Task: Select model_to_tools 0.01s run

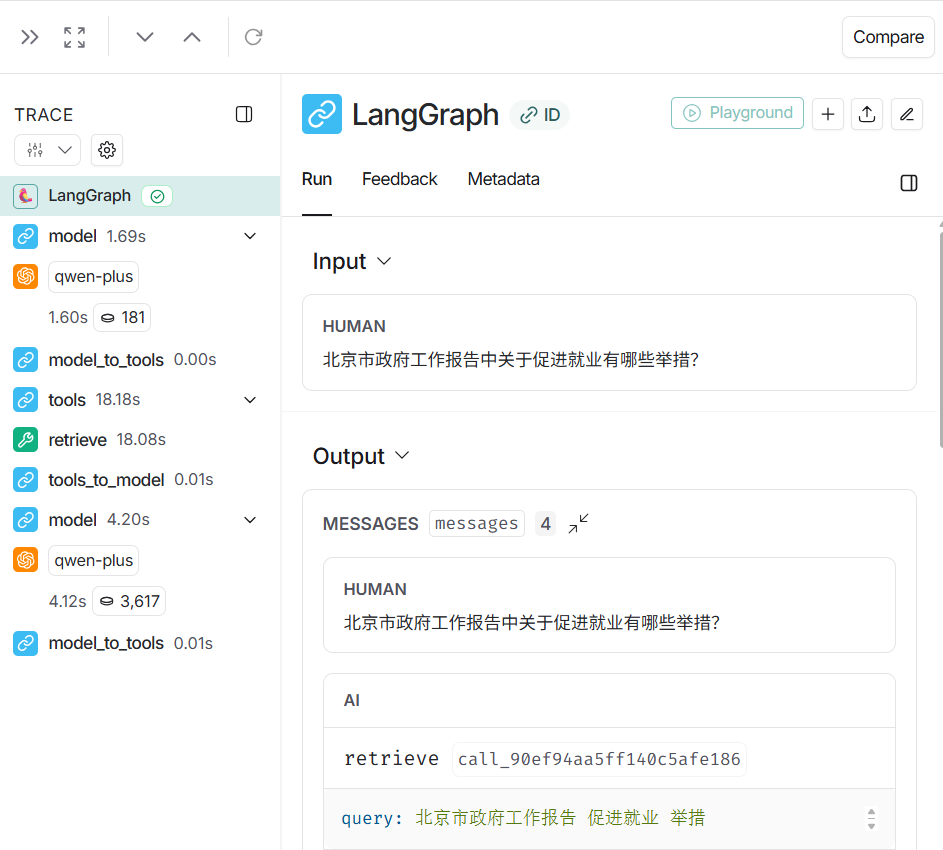Action: coord(140,643)
